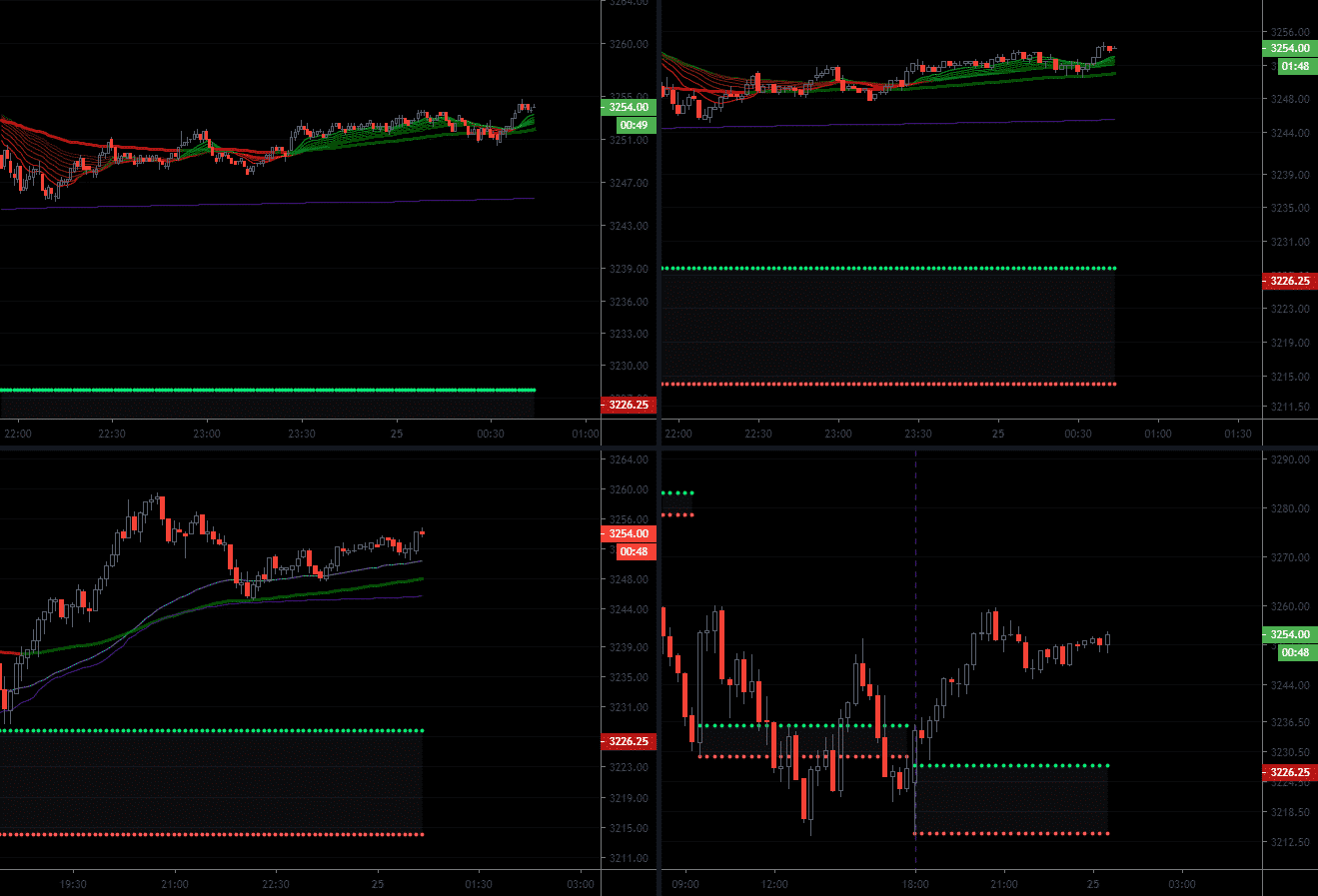
Task: Click the 21:00 label in bottom-right chart
Action: [1004, 884]
